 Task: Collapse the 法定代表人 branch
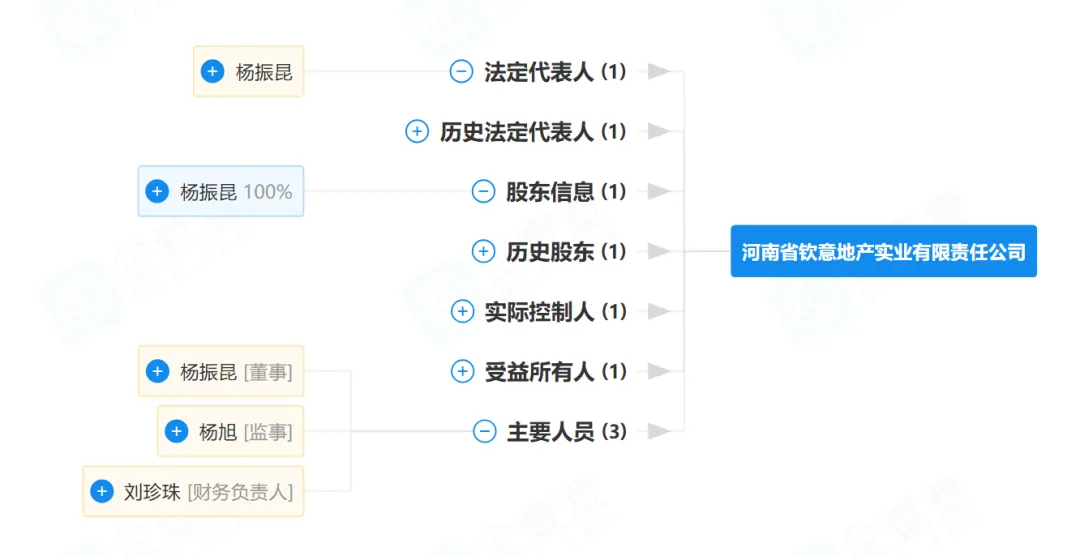coord(461,71)
